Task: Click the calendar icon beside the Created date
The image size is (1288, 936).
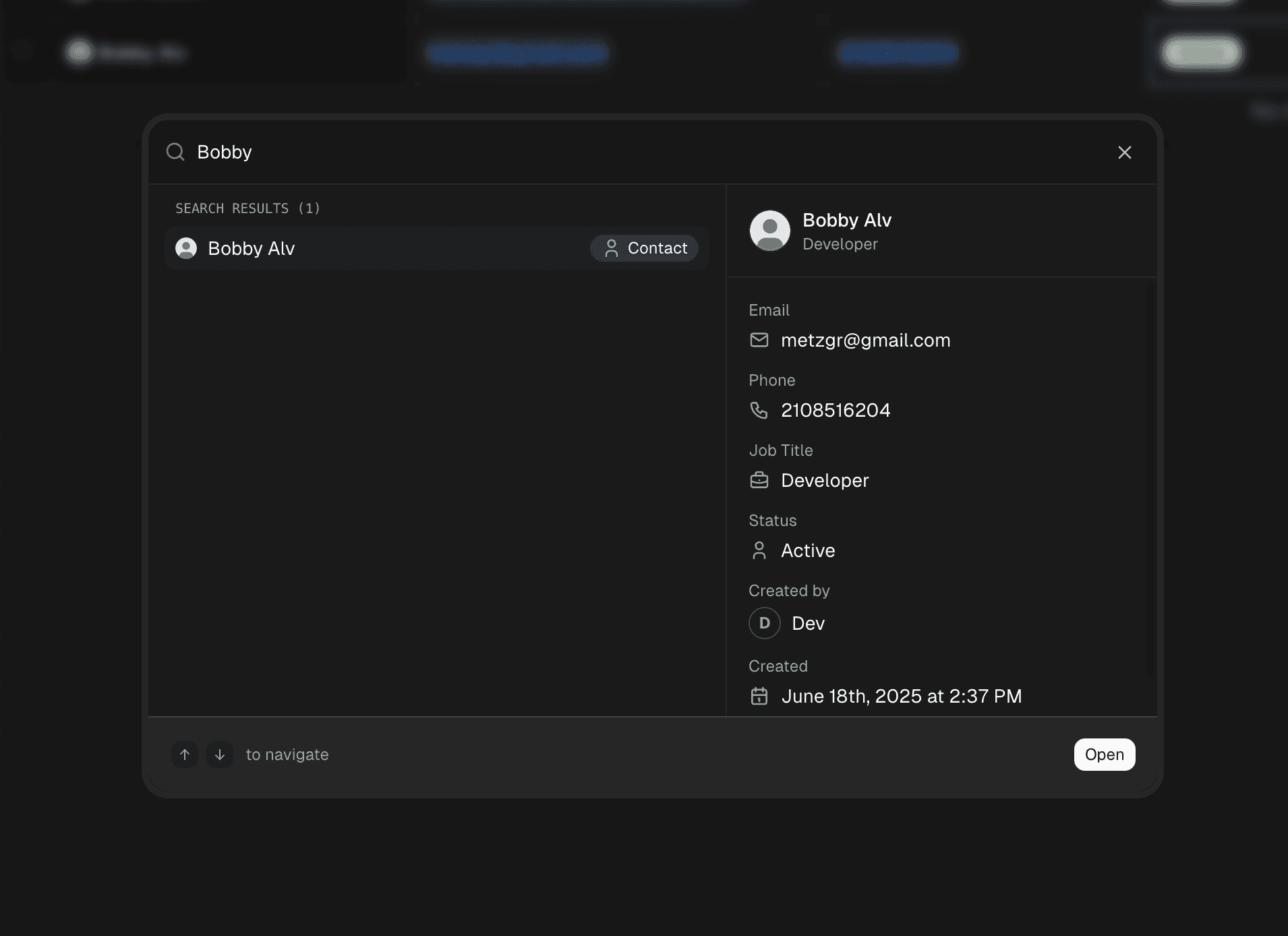Action: click(x=760, y=696)
